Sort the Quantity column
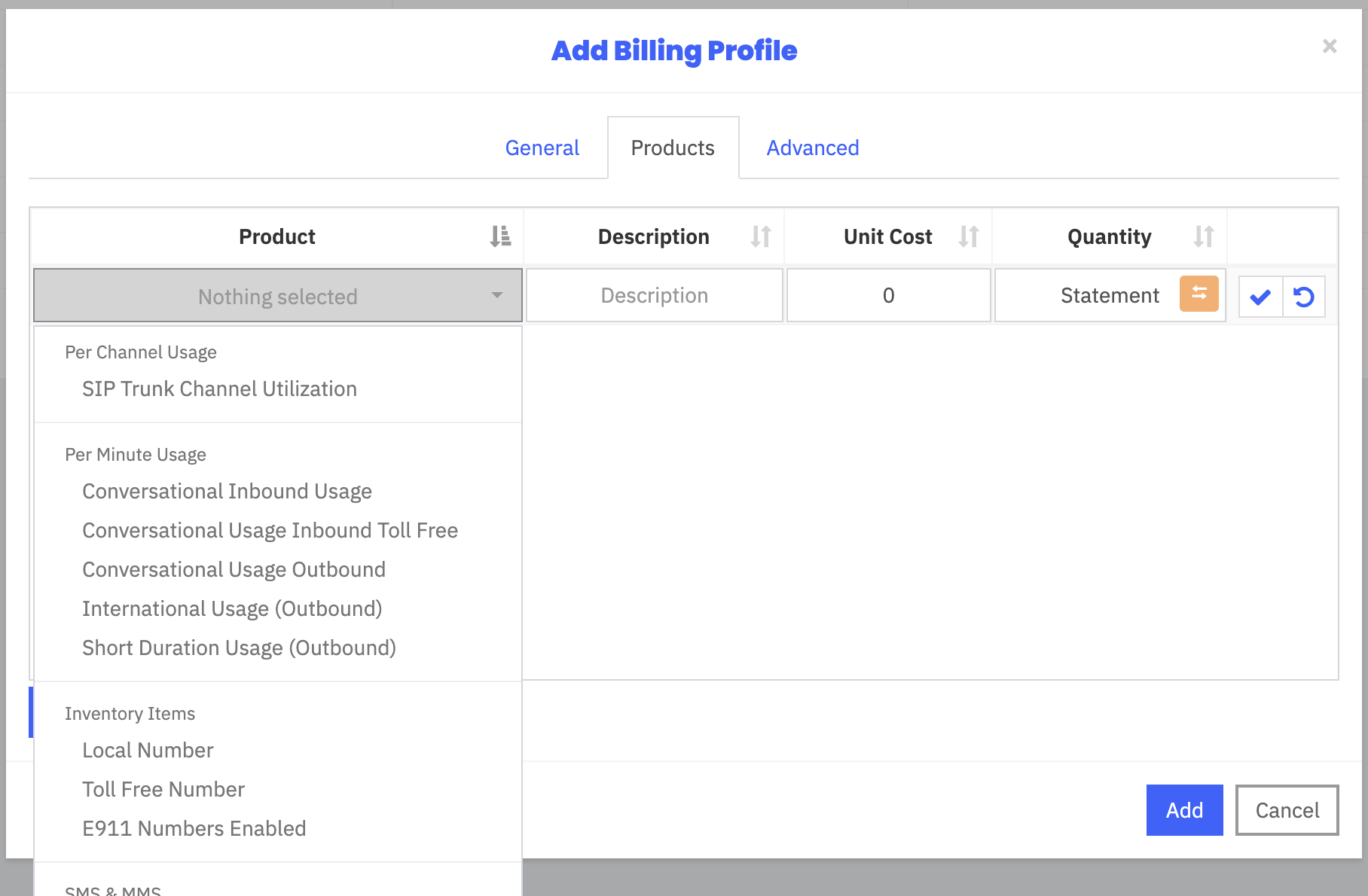1368x896 pixels. 1204,236
